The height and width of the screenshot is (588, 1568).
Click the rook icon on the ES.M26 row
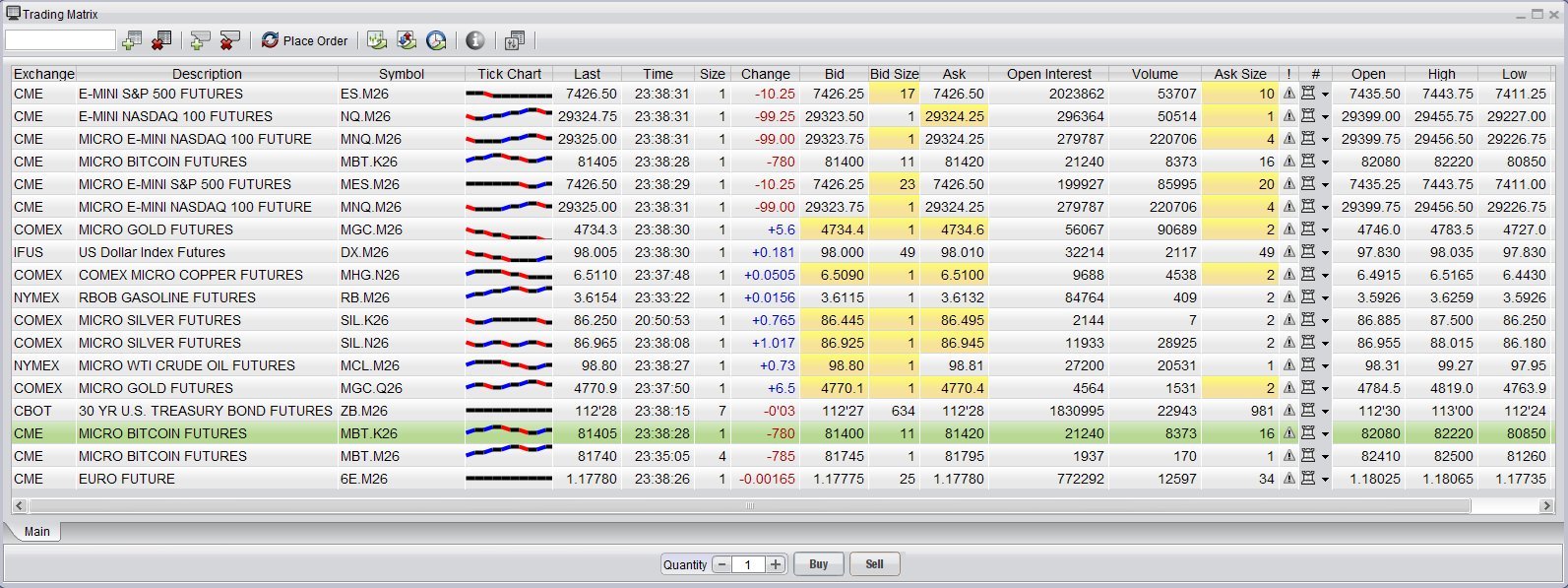point(1308,94)
